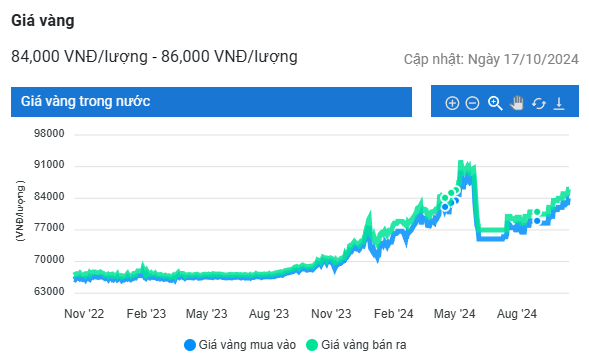
Task: Click the green legend marker circle
Action: [312, 345]
